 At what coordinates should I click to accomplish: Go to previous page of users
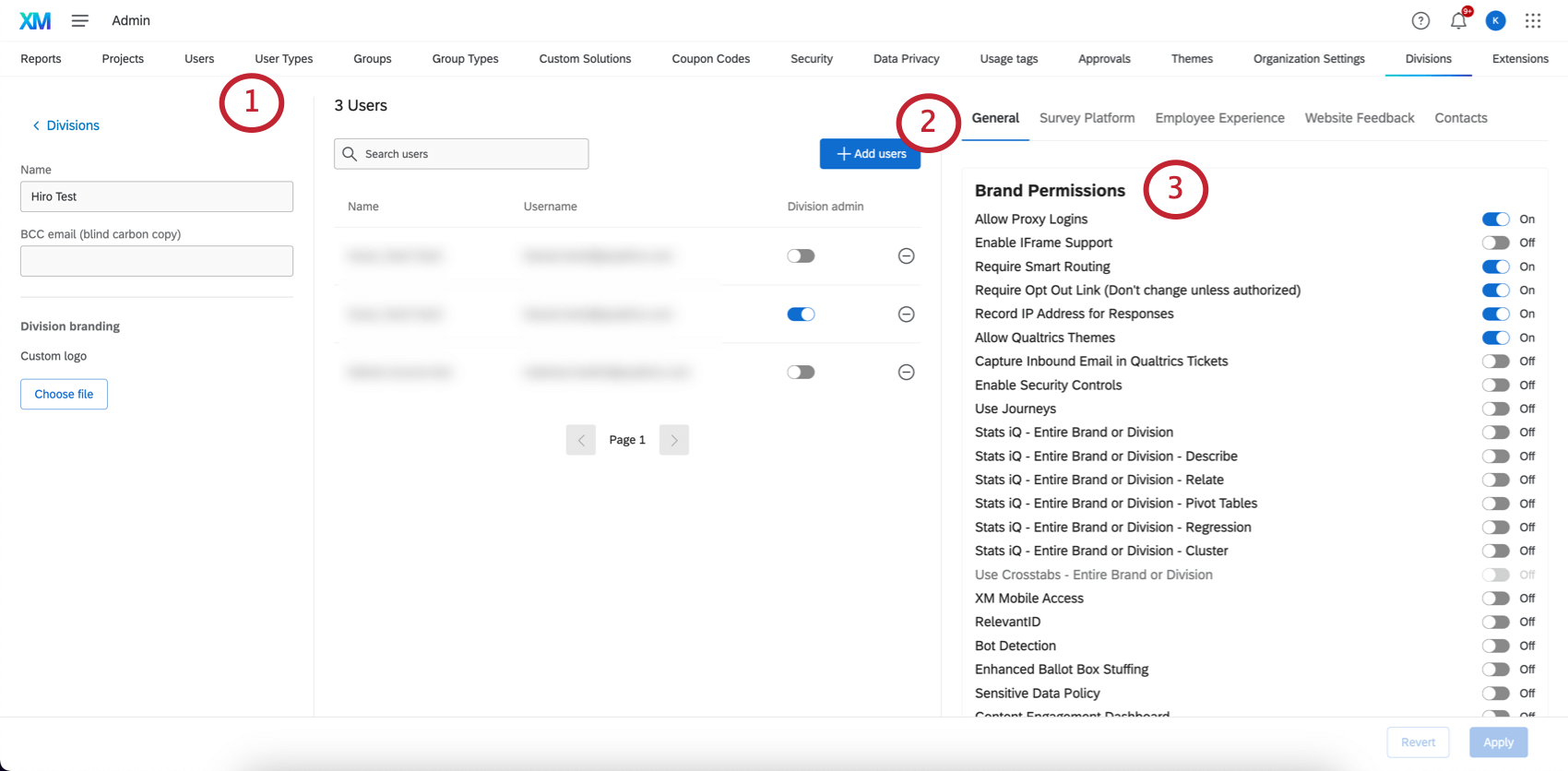pyautogui.click(x=581, y=440)
